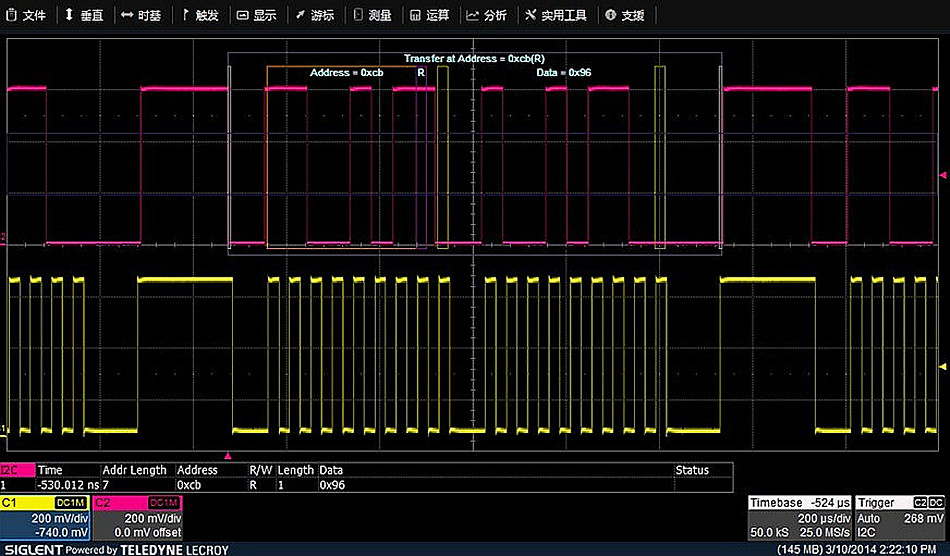Click the pink trigger position marker below grid

click(228, 456)
